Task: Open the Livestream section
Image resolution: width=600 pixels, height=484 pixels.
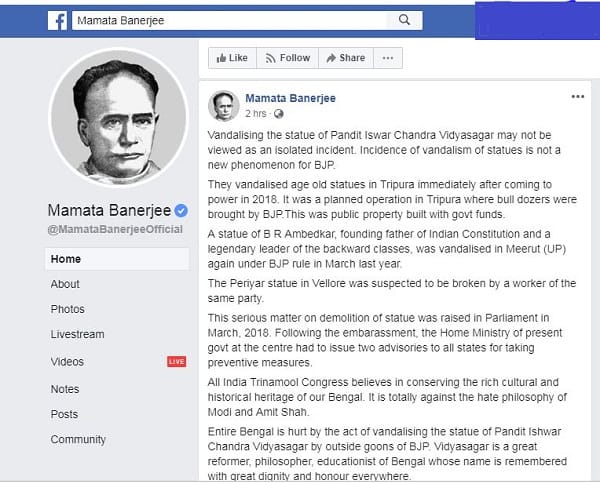Action: tap(77, 334)
